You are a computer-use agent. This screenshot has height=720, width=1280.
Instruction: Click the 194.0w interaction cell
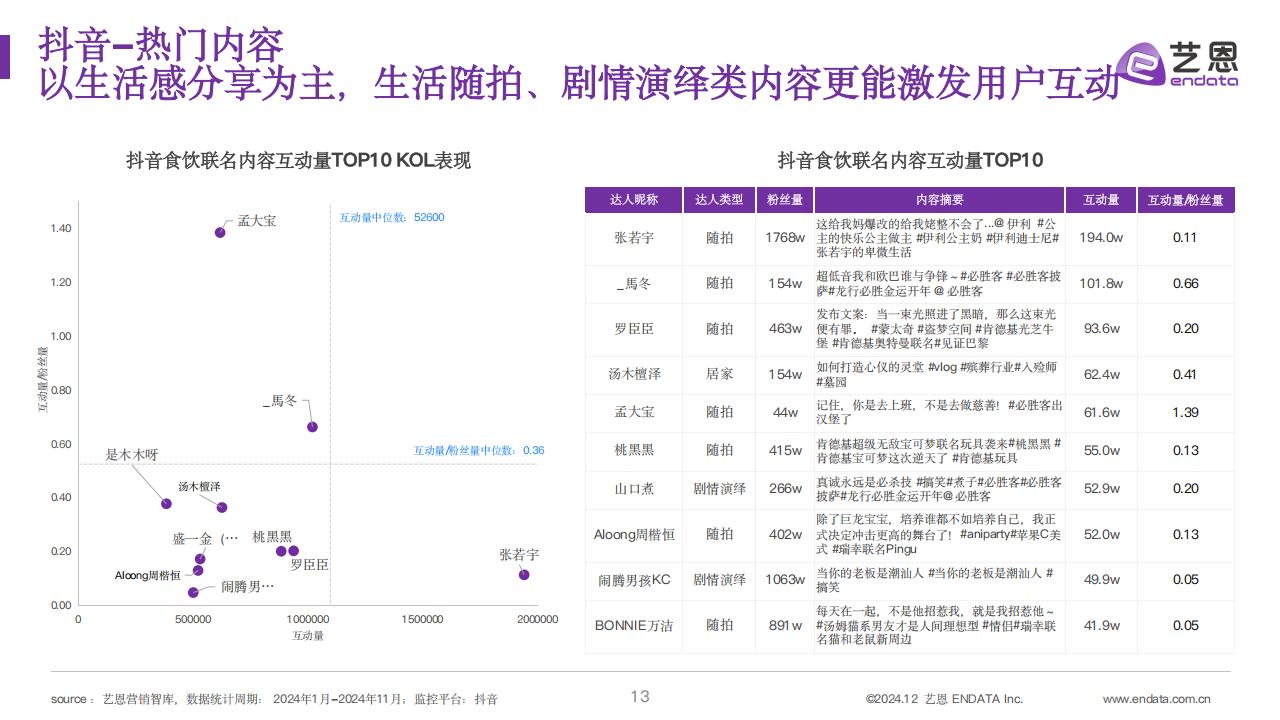[x=1101, y=238]
